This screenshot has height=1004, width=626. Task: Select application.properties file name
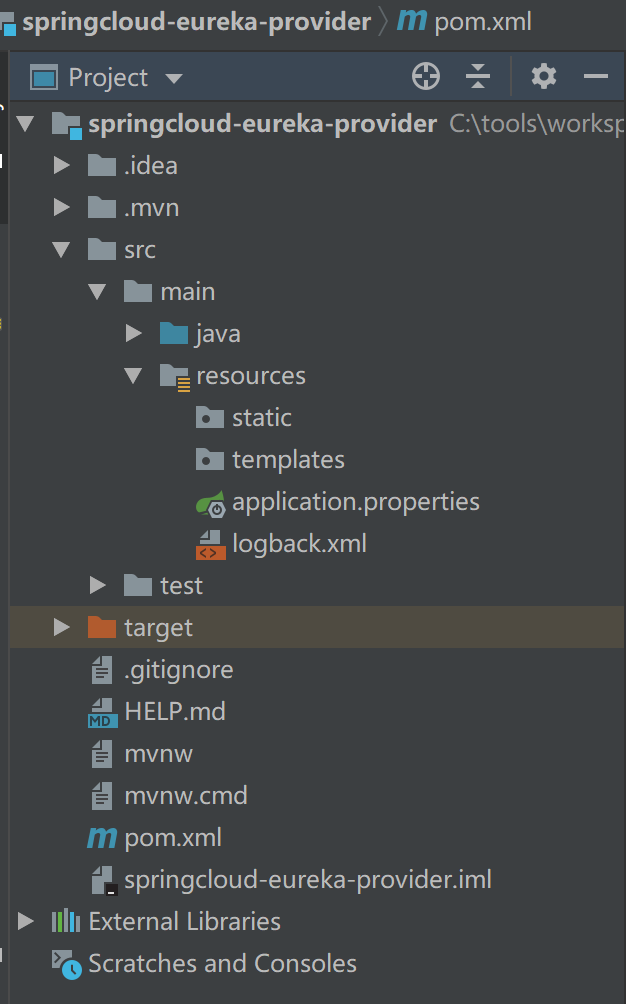click(x=356, y=503)
